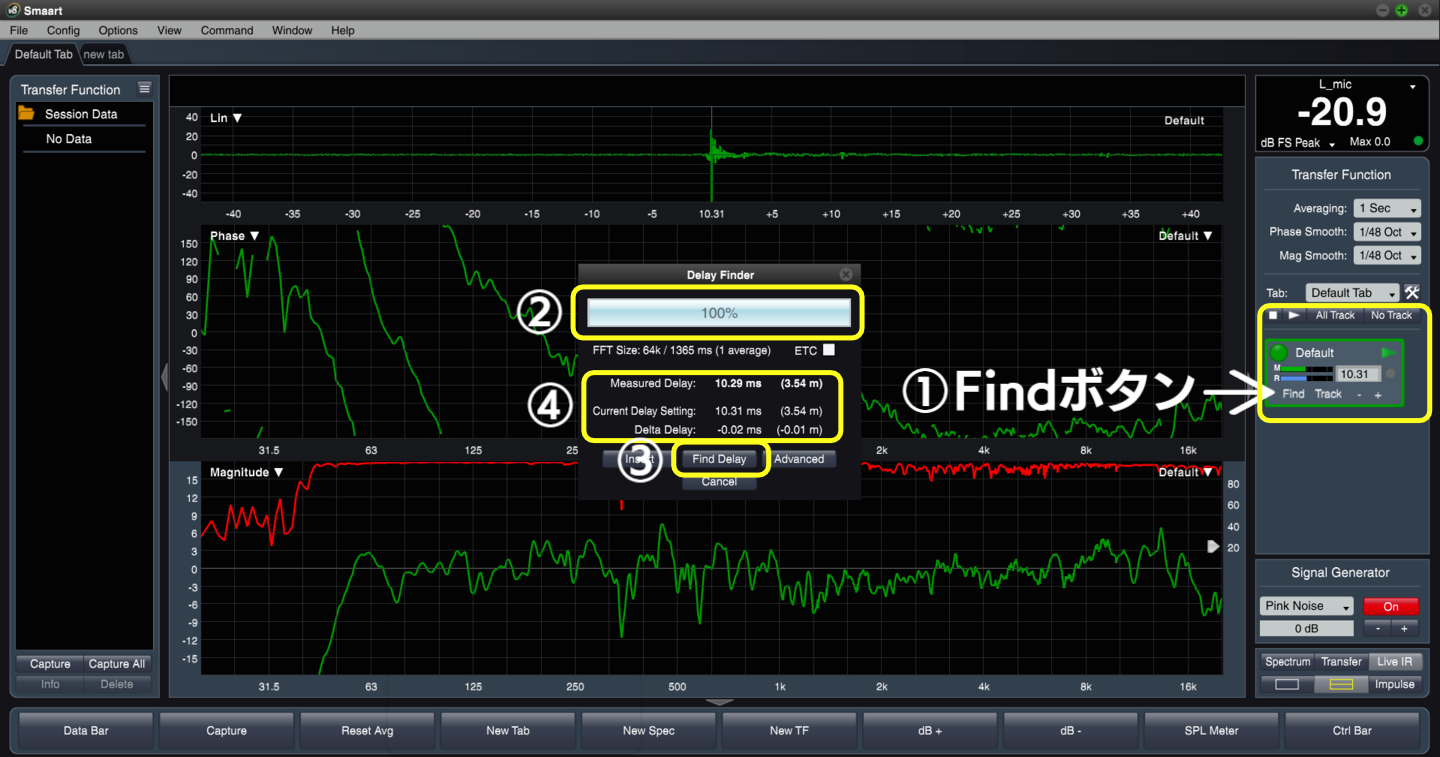Turn off the signal generator On button
Screen dimensions: 1440x757
click(1390, 606)
